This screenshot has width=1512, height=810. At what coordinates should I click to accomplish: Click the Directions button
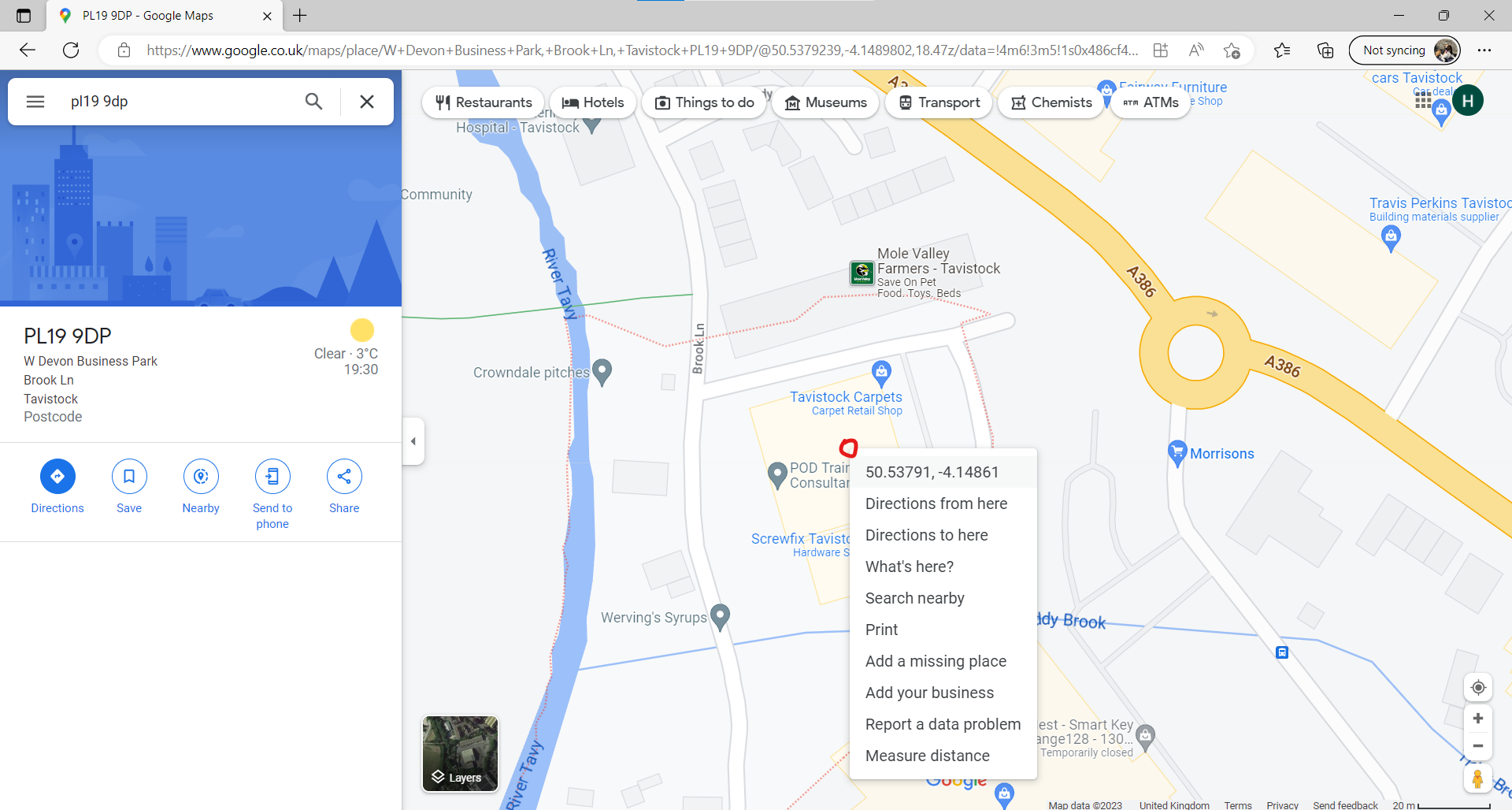(x=57, y=487)
